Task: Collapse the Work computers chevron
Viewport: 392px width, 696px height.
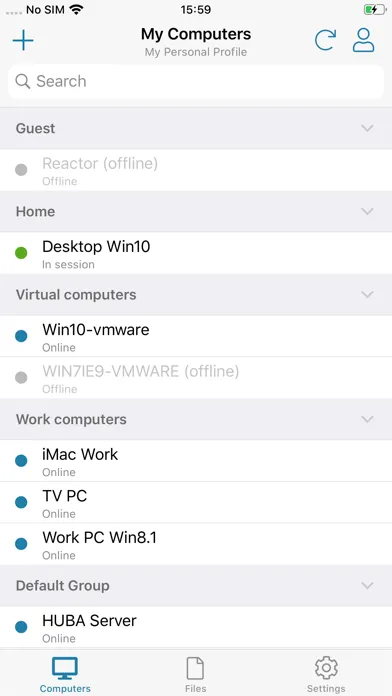Action: [x=367, y=419]
